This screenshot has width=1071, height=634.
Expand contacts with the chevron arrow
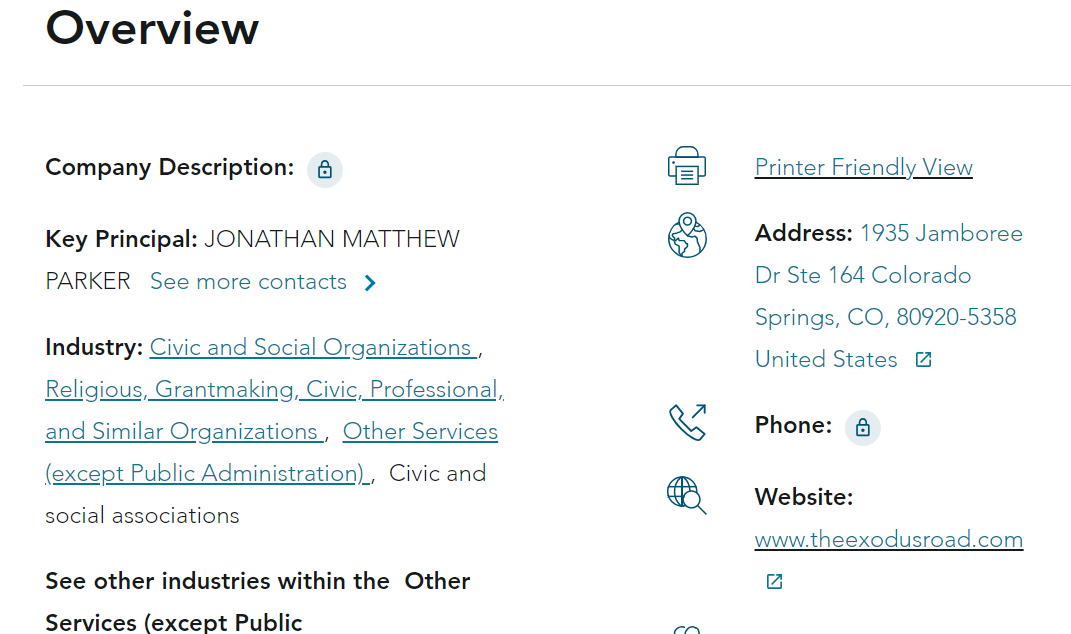coord(370,283)
